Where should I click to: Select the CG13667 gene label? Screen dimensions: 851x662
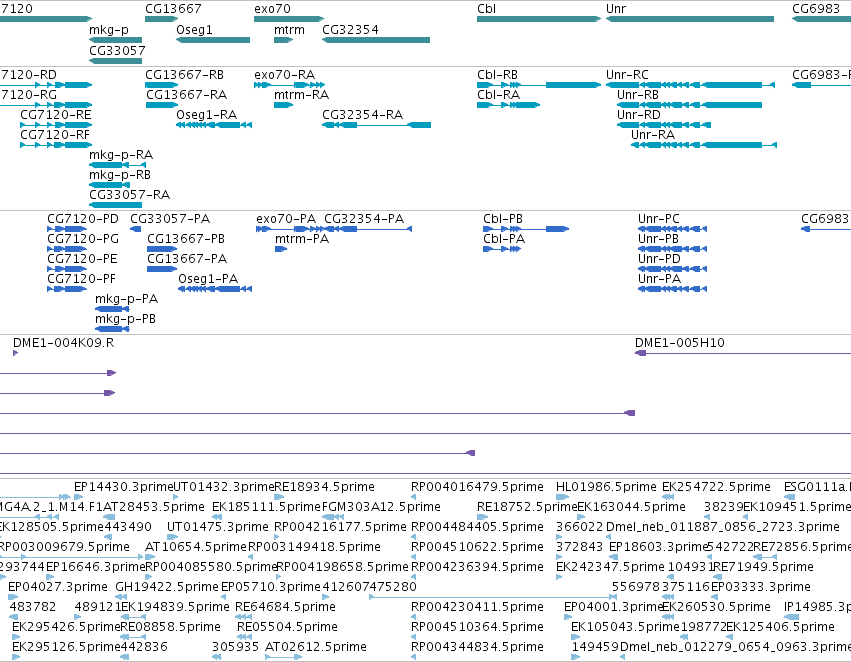(173, 9)
